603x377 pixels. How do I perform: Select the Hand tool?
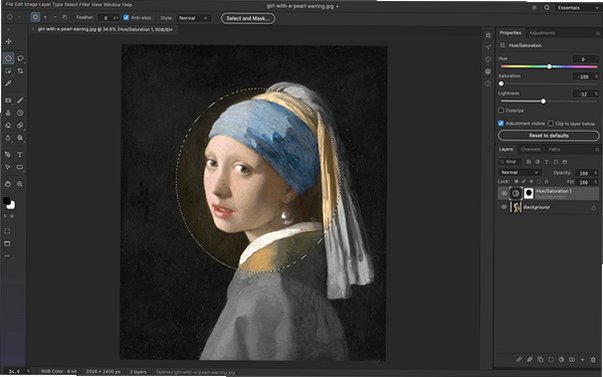pyautogui.click(x=8, y=184)
